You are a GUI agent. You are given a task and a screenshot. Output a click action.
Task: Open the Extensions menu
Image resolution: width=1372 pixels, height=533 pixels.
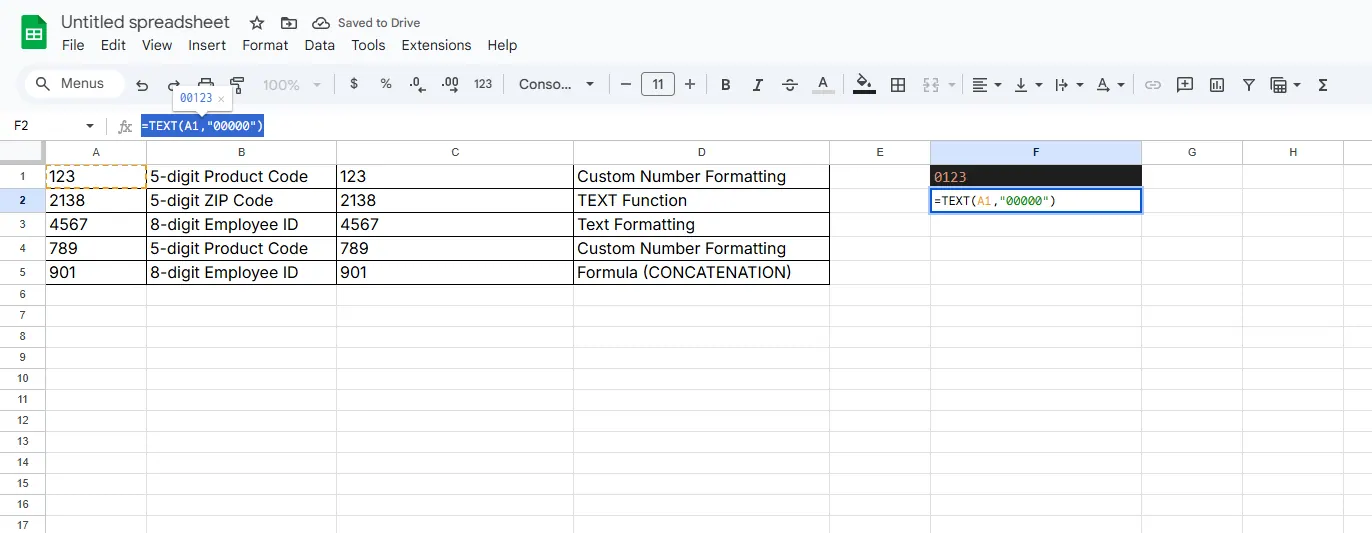pos(436,45)
